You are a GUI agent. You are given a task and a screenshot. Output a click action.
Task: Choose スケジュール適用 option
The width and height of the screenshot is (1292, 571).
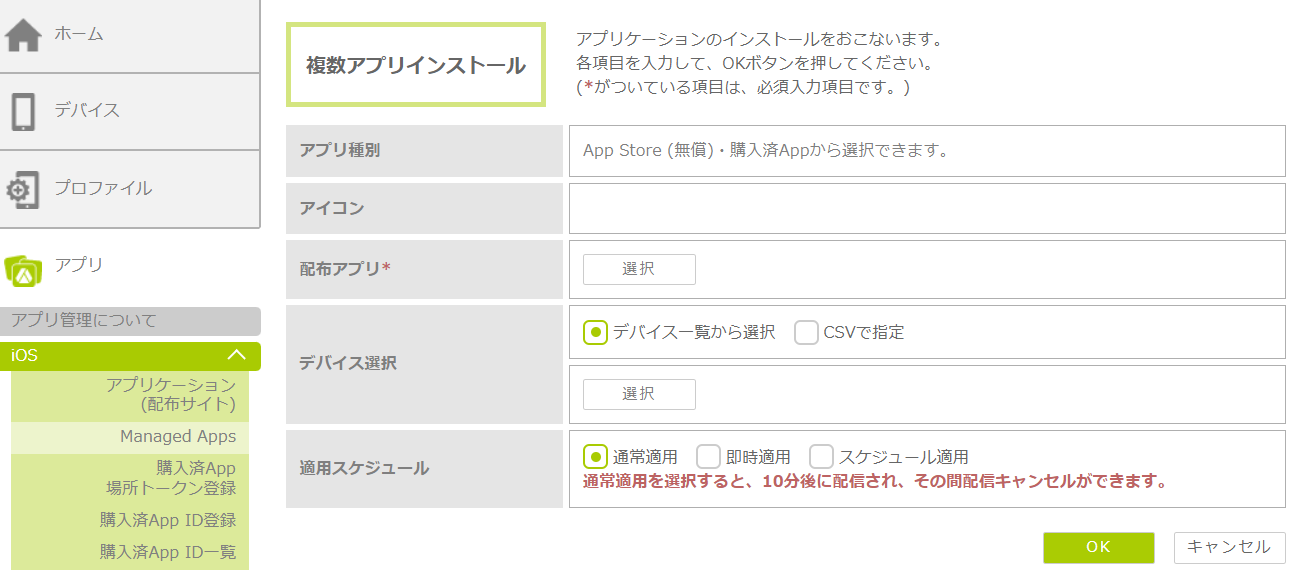[x=822, y=457]
